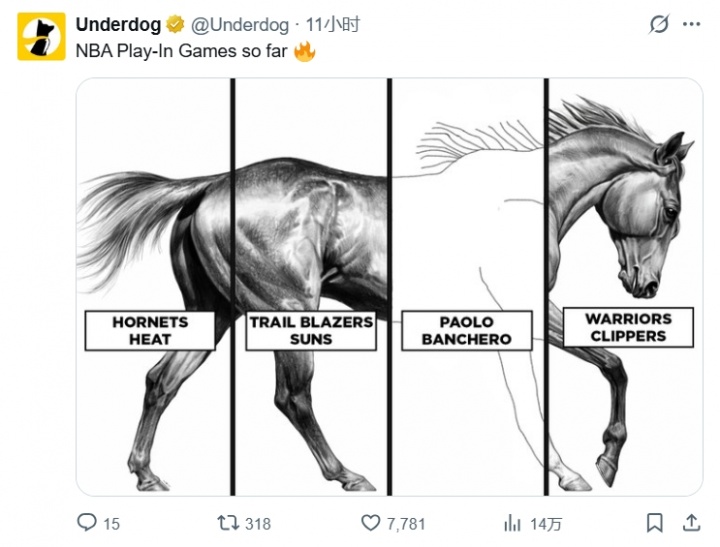Reply using the comment bubble icon

pyautogui.click(x=88, y=522)
